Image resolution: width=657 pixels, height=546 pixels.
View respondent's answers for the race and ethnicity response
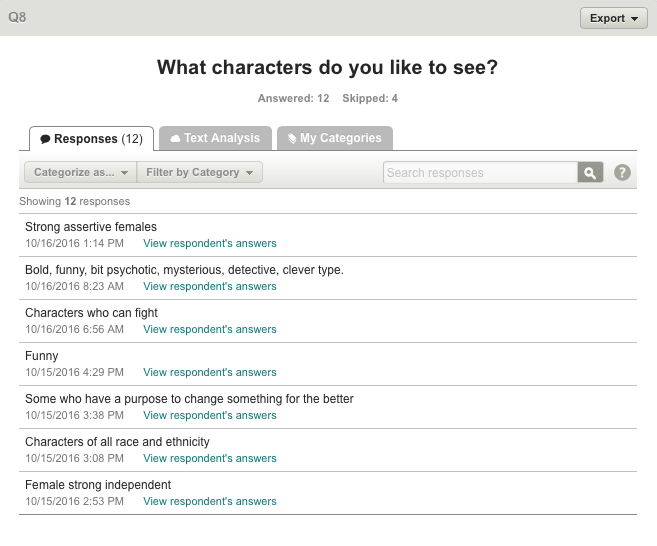click(210, 458)
